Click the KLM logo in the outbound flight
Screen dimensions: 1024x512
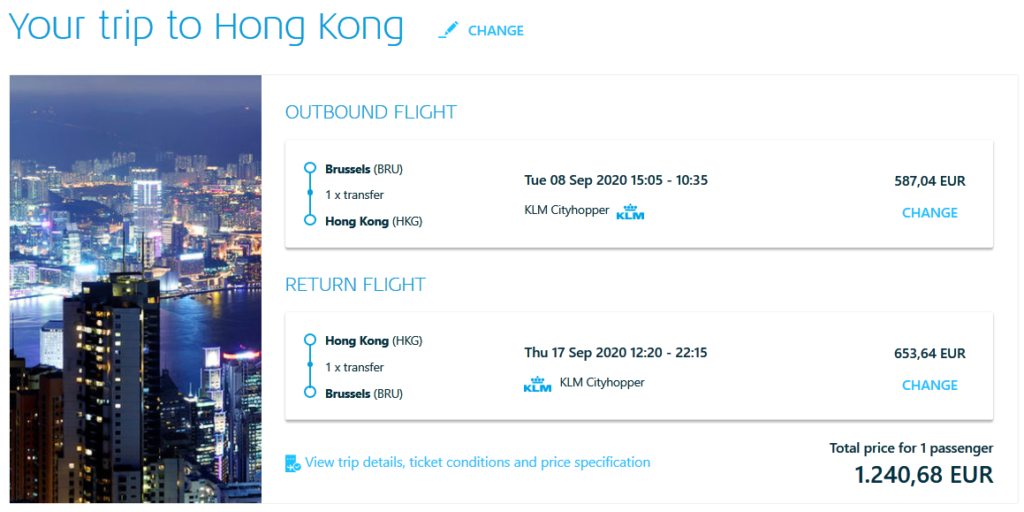click(630, 212)
